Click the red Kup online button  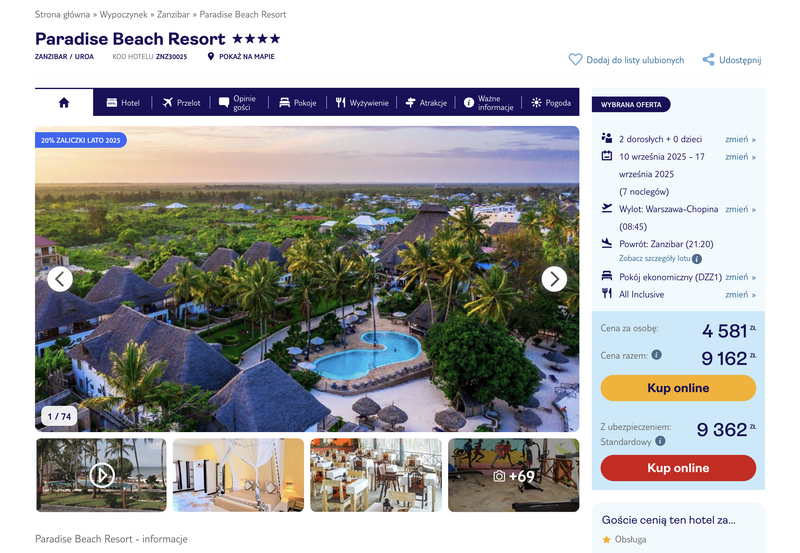[678, 468]
